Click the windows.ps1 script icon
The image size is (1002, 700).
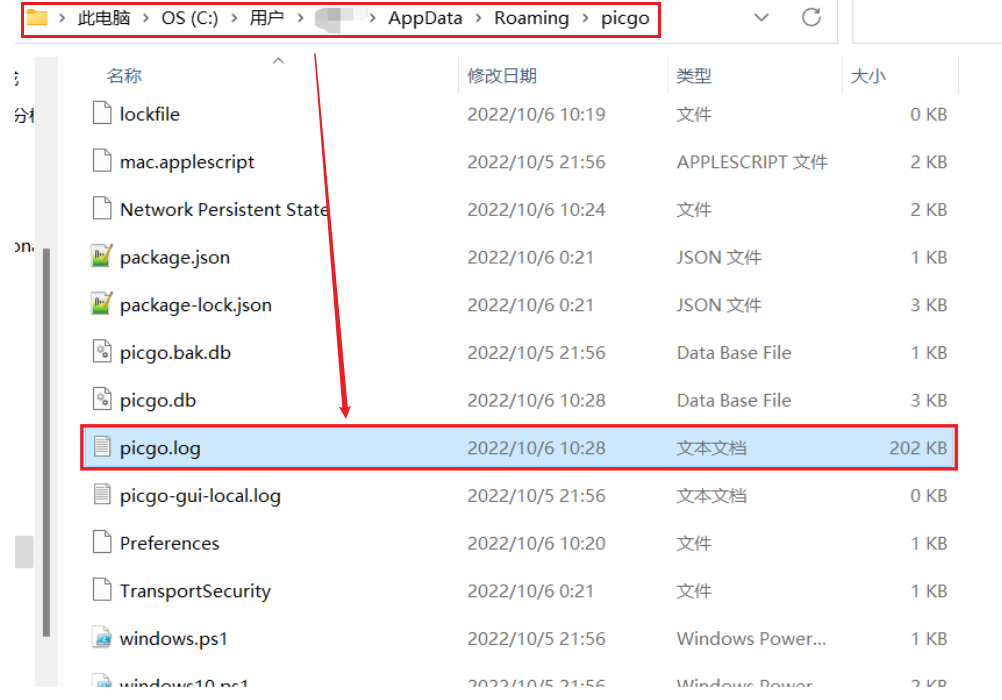click(102, 638)
